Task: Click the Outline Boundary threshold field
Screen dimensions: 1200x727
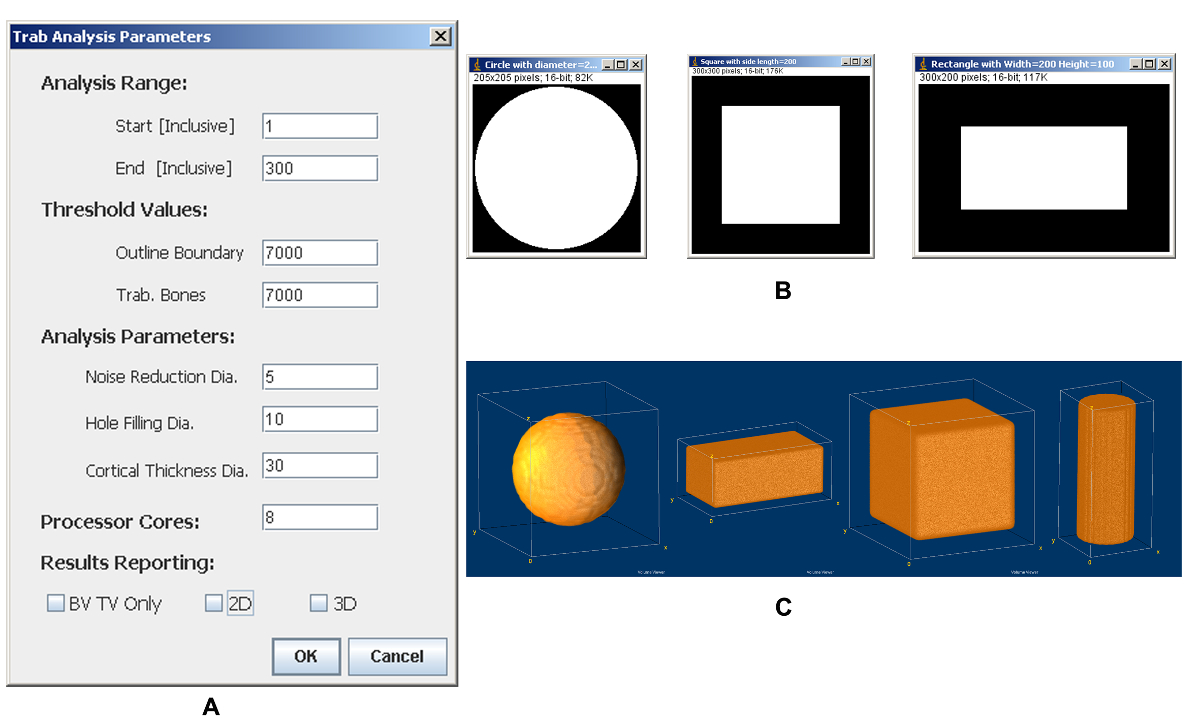Action: pyautogui.click(x=320, y=252)
